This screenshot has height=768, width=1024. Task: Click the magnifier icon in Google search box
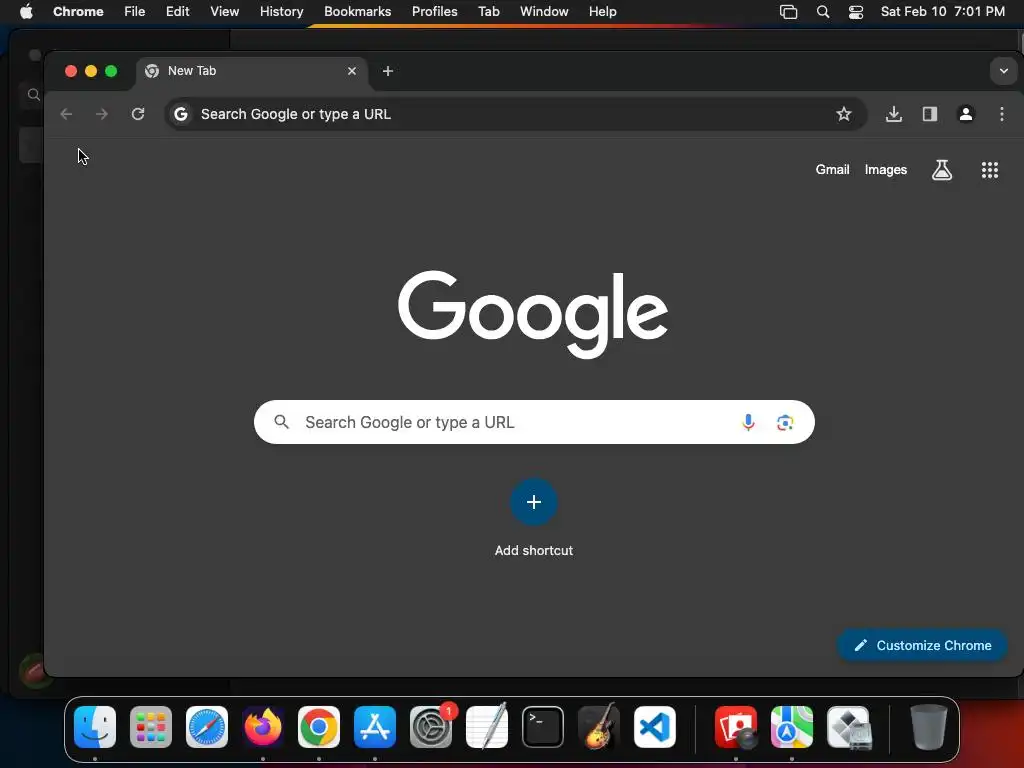coord(281,422)
